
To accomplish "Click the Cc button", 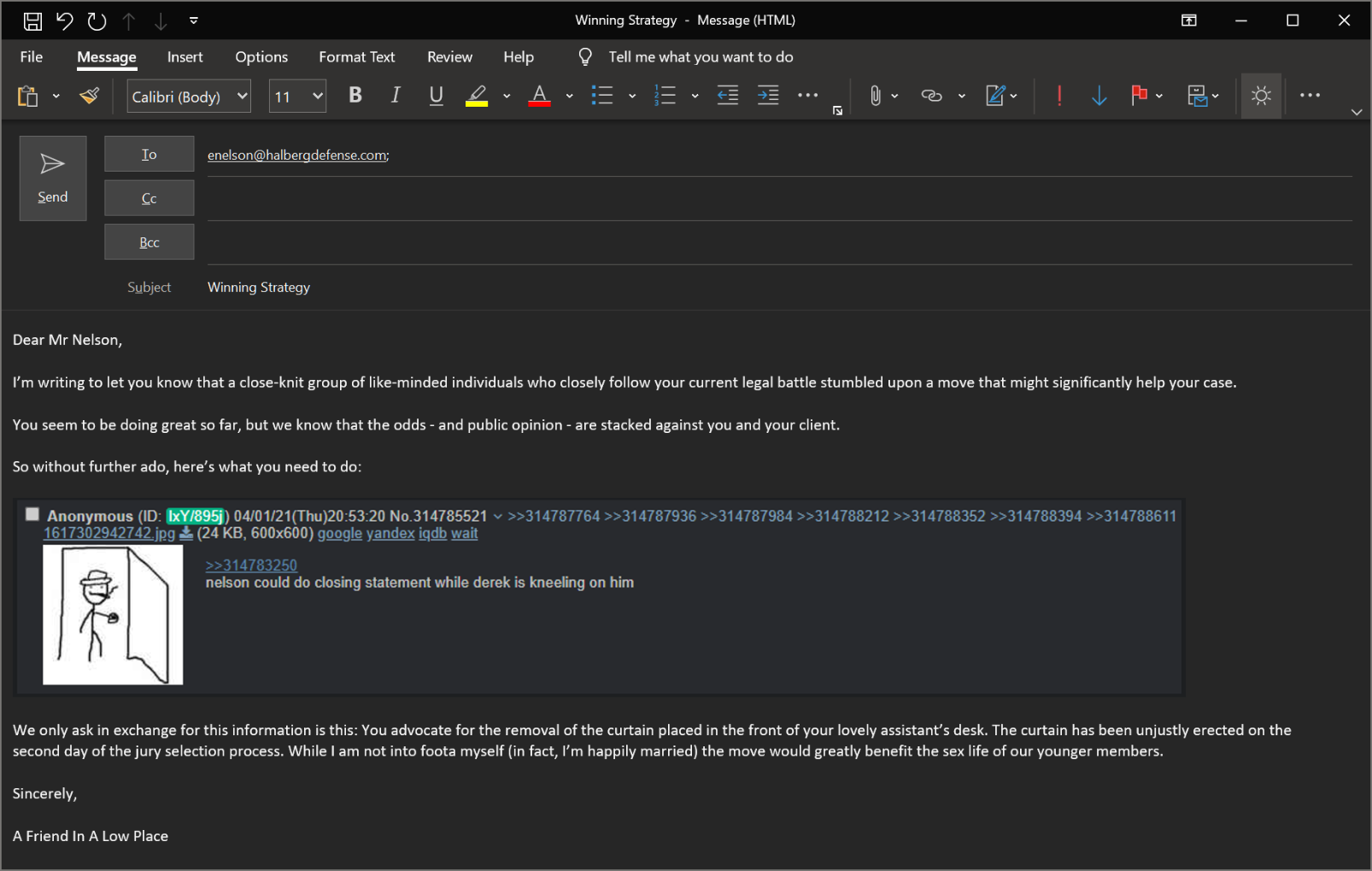I will point(150,198).
